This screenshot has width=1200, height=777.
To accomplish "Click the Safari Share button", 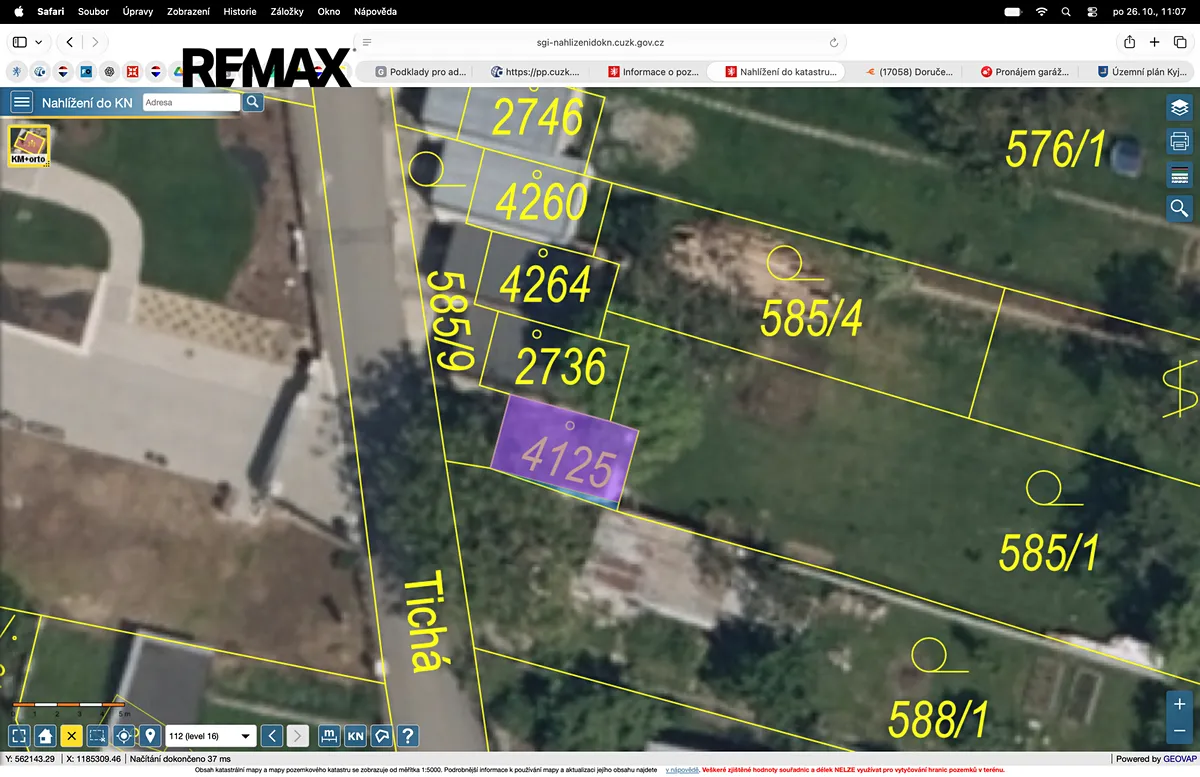I will 1129,42.
